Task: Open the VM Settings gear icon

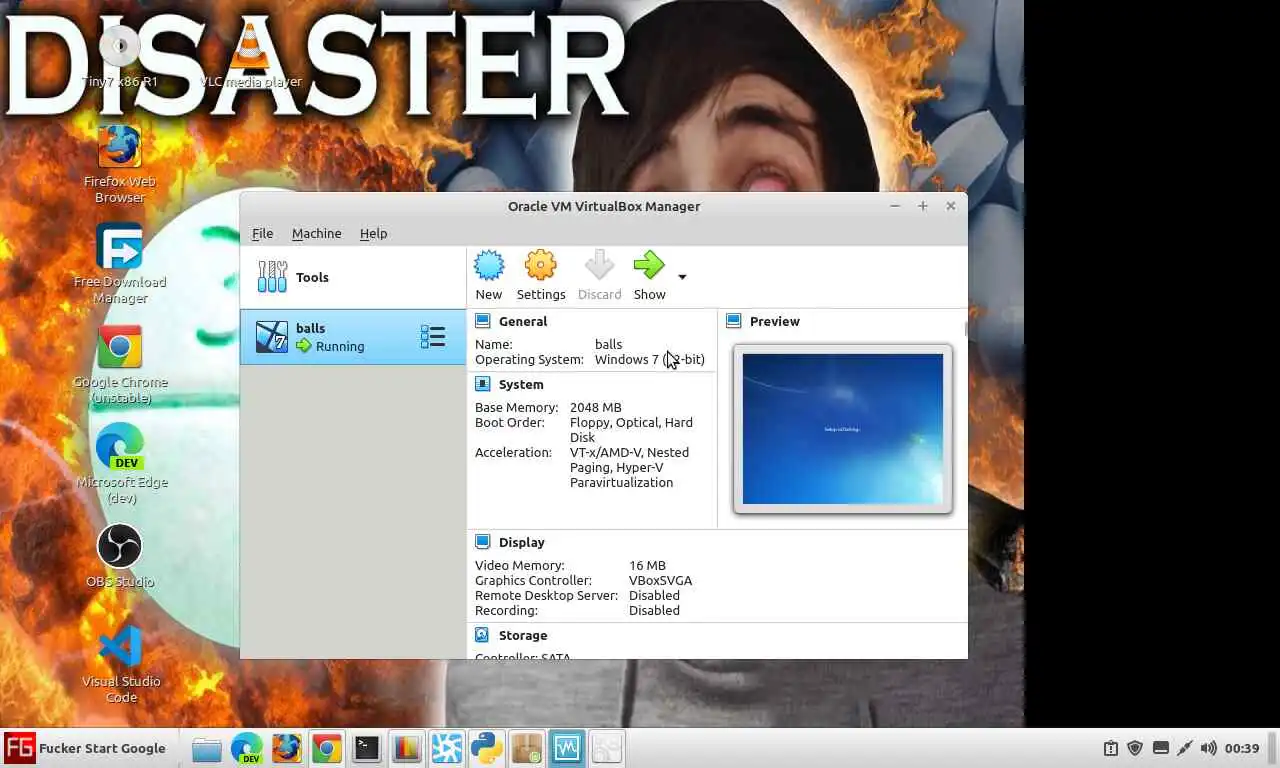Action: pos(541,266)
